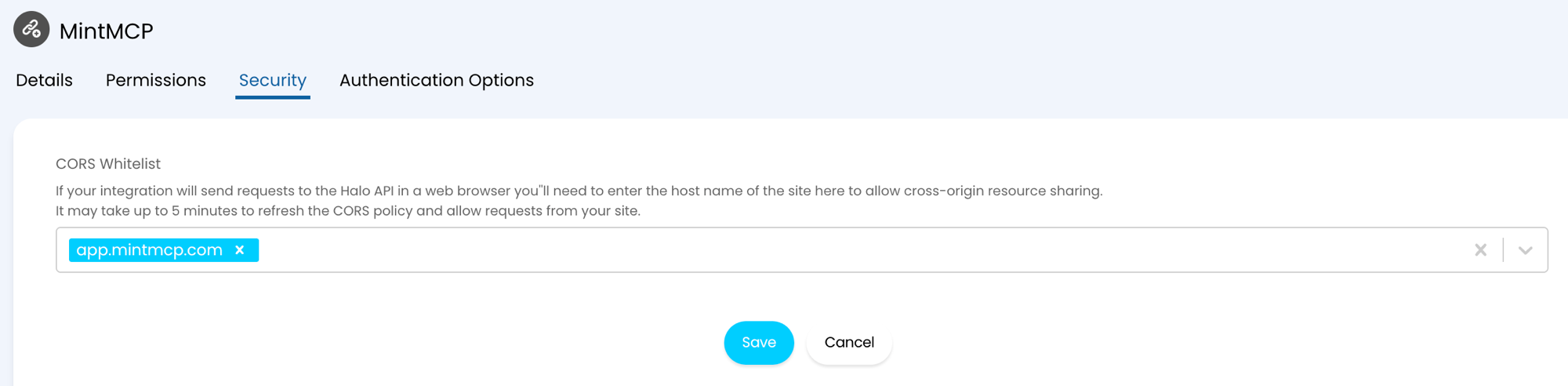Click the blue underline beneath the Security tab
Image resolution: width=1568 pixels, height=386 pixels.
click(273, 97)
